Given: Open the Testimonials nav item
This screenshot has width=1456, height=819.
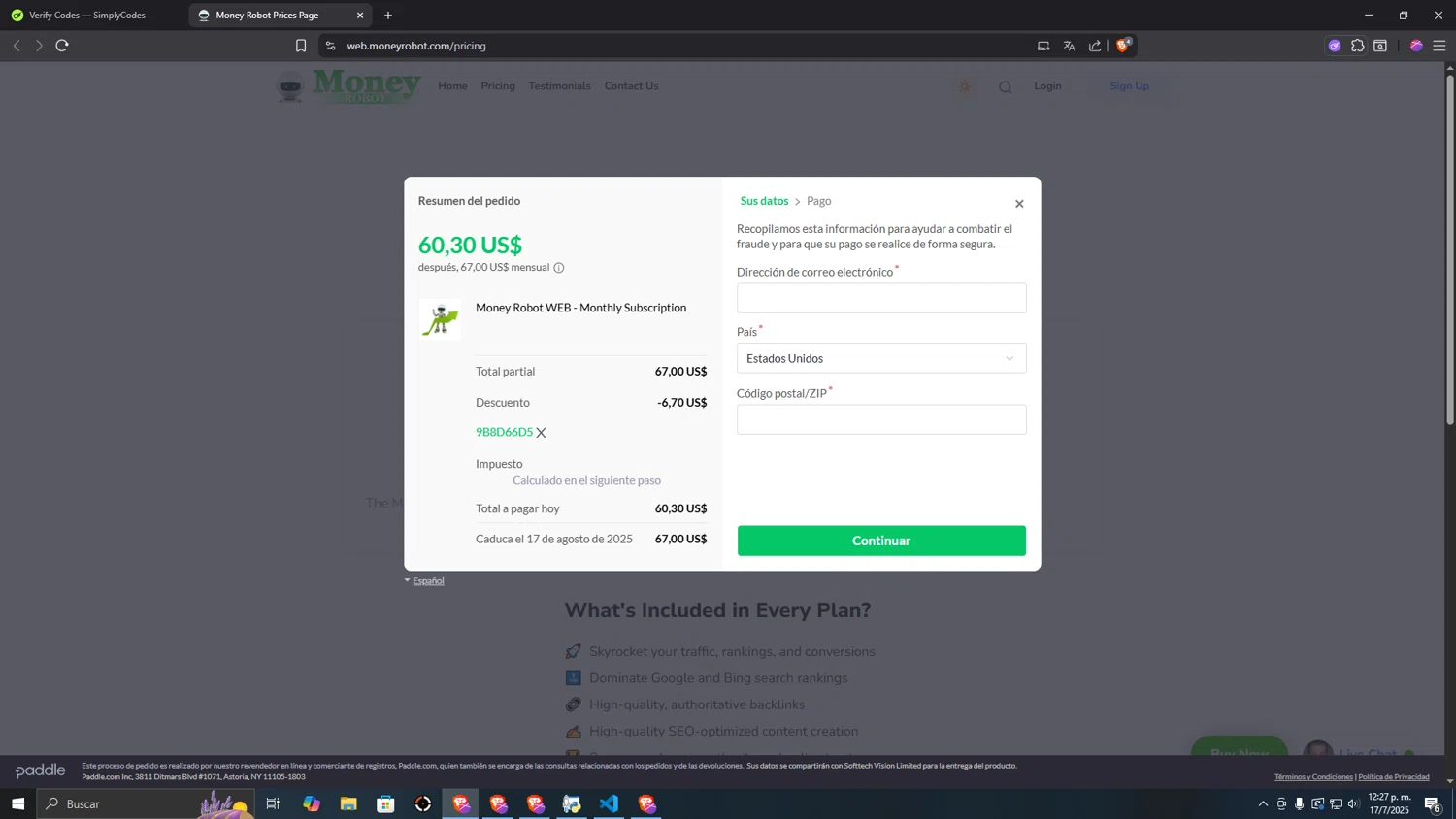Looking at the screenshot, I should click(559, 86).
